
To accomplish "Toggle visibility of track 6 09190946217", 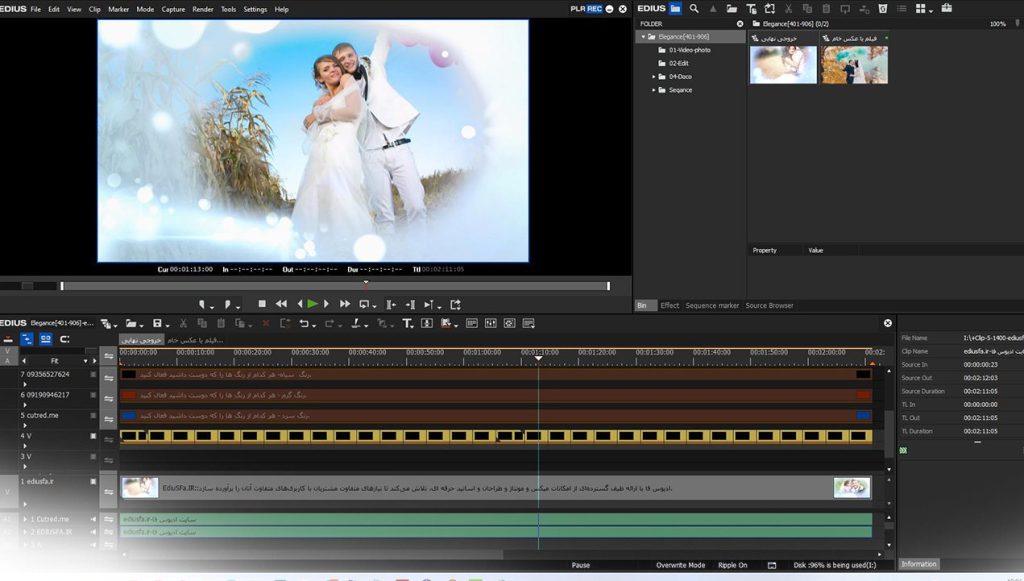I will (x=93, y=395).
